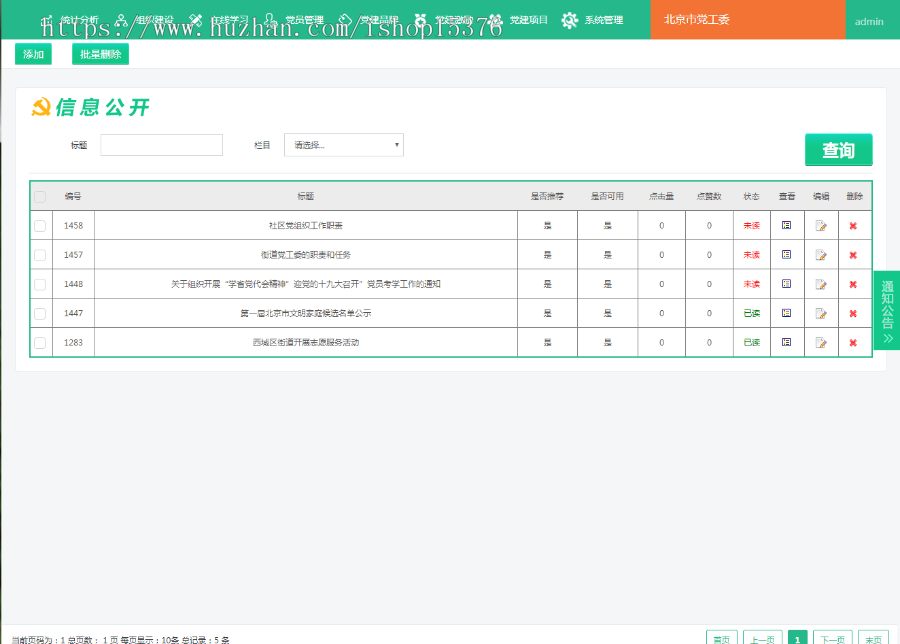Click the 点击量 column header
900x644 pixels.
[x=661, y=196]
